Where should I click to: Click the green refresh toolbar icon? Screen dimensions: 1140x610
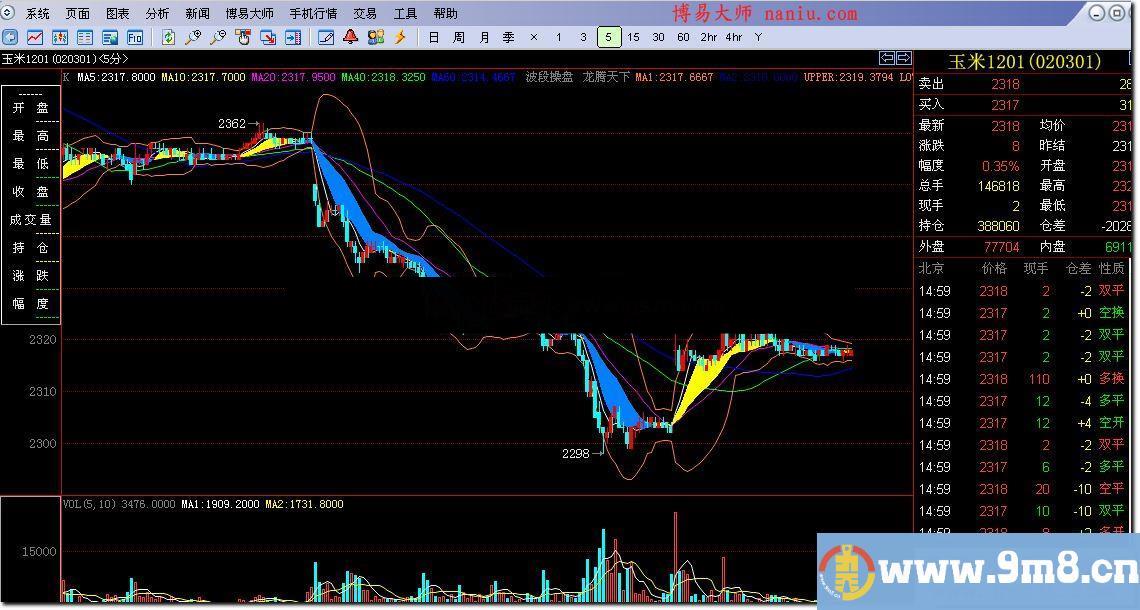(x=168, y=37)
